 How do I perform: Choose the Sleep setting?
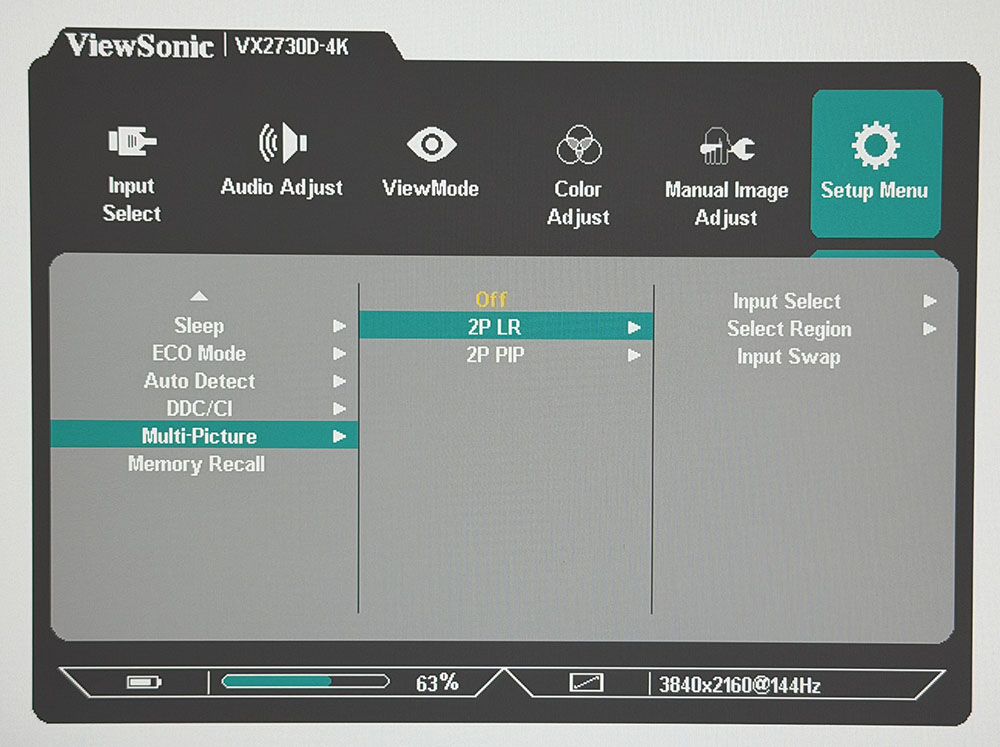199,326
